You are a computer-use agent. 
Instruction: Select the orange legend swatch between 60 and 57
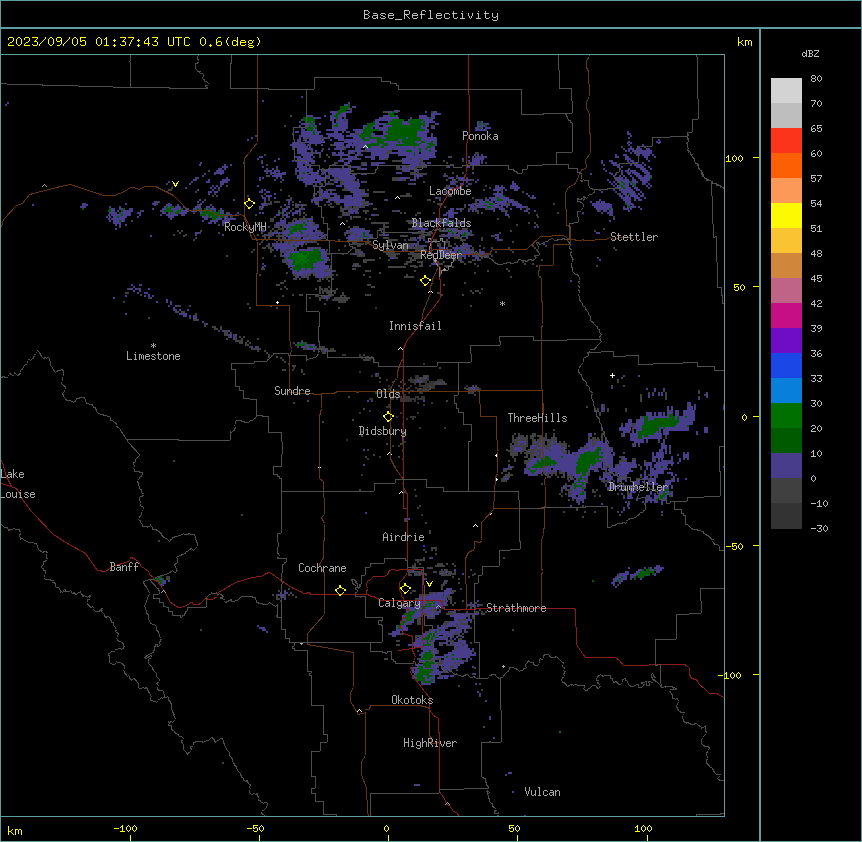[x=786, y=165]
